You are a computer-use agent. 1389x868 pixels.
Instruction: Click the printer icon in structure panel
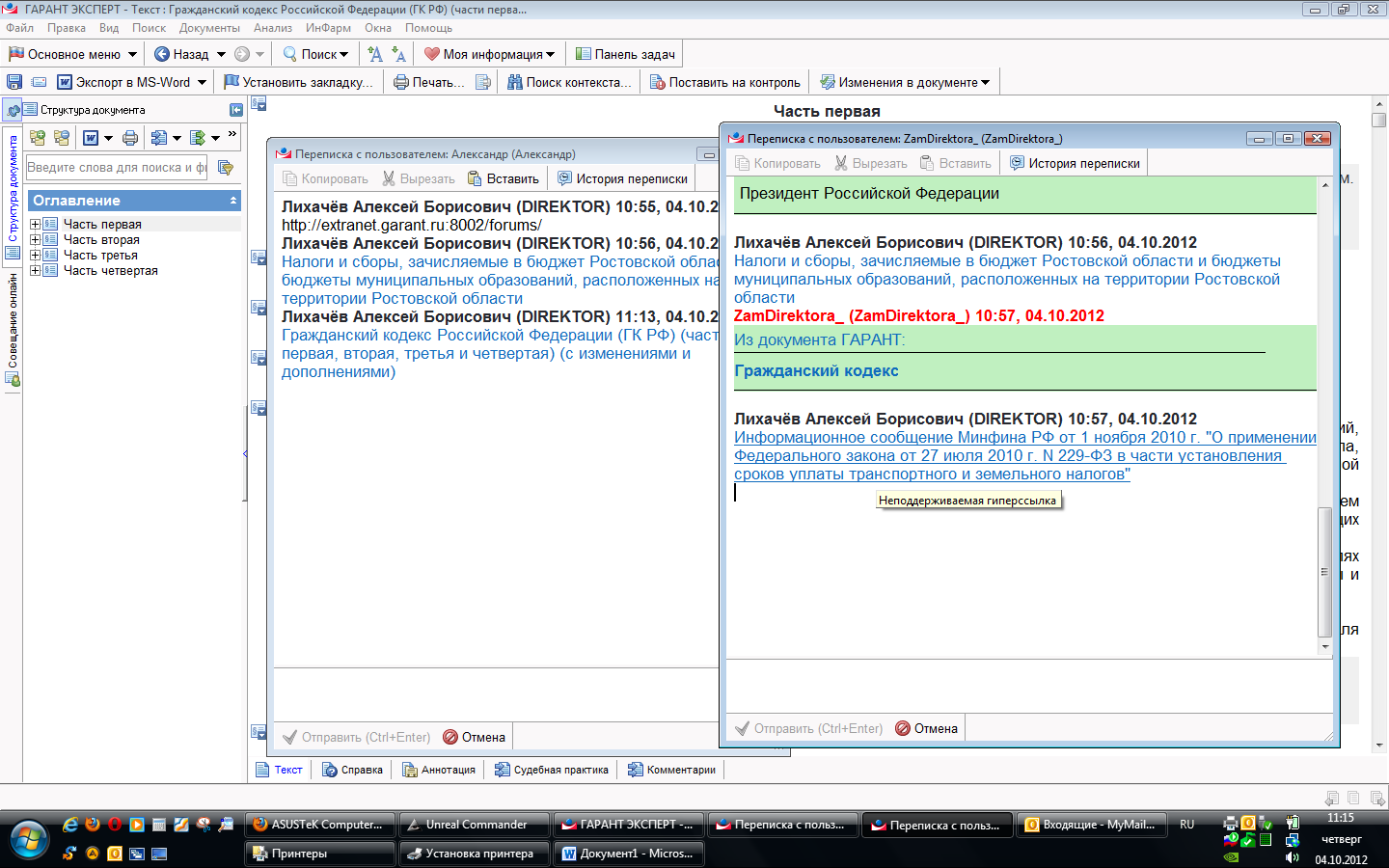click(x=130, y=138)
